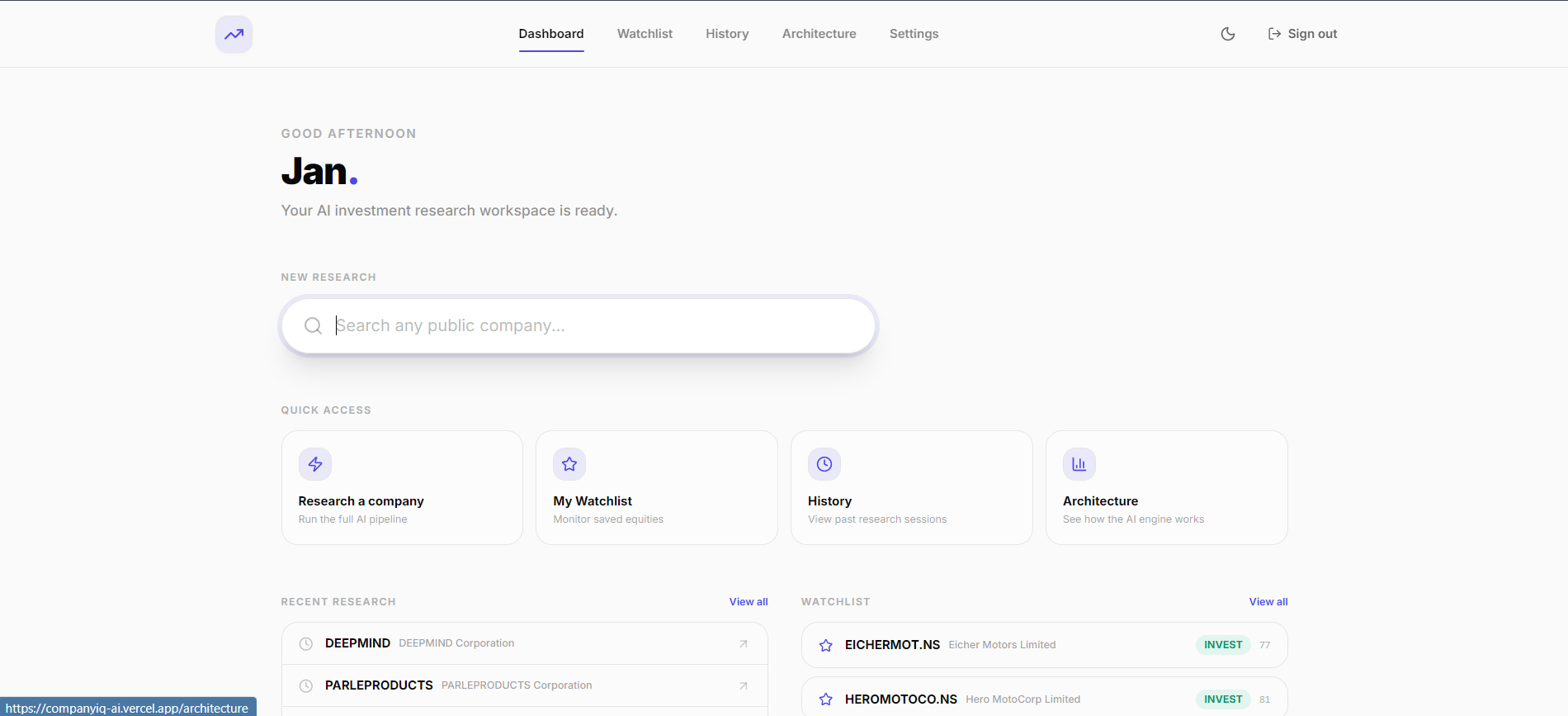View all recent research
Viewport: 1568px width, 716px height.
click(749, 602)
